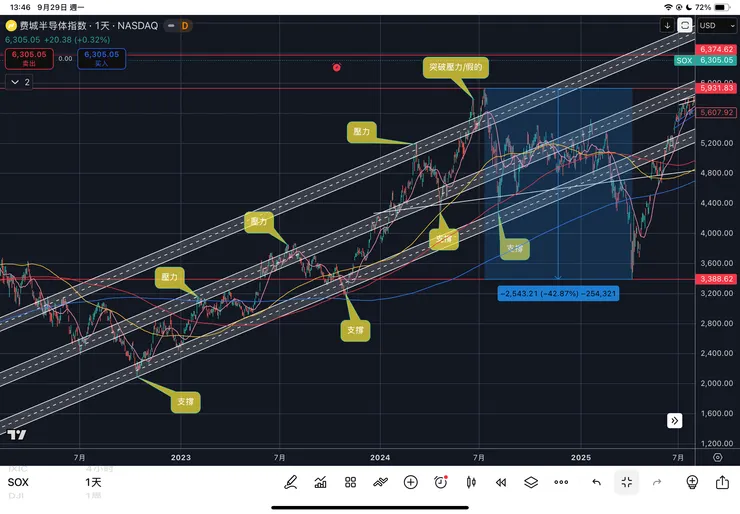Image resolution: width=740 pixels, height=514 pixels.
Task: Tap the down arrow icon near USD
Action: 667,25
